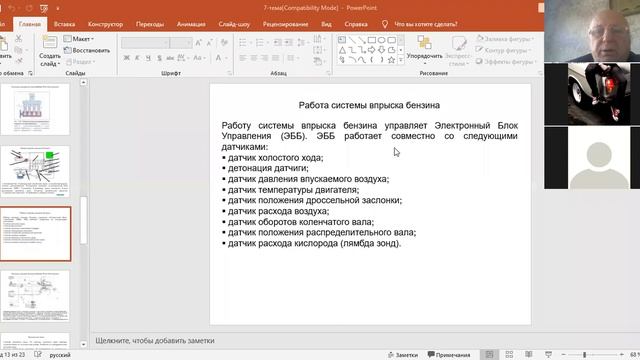Switch to the Рецензирование tab
This screenshot has height=360, width=640.
(285, 24)
